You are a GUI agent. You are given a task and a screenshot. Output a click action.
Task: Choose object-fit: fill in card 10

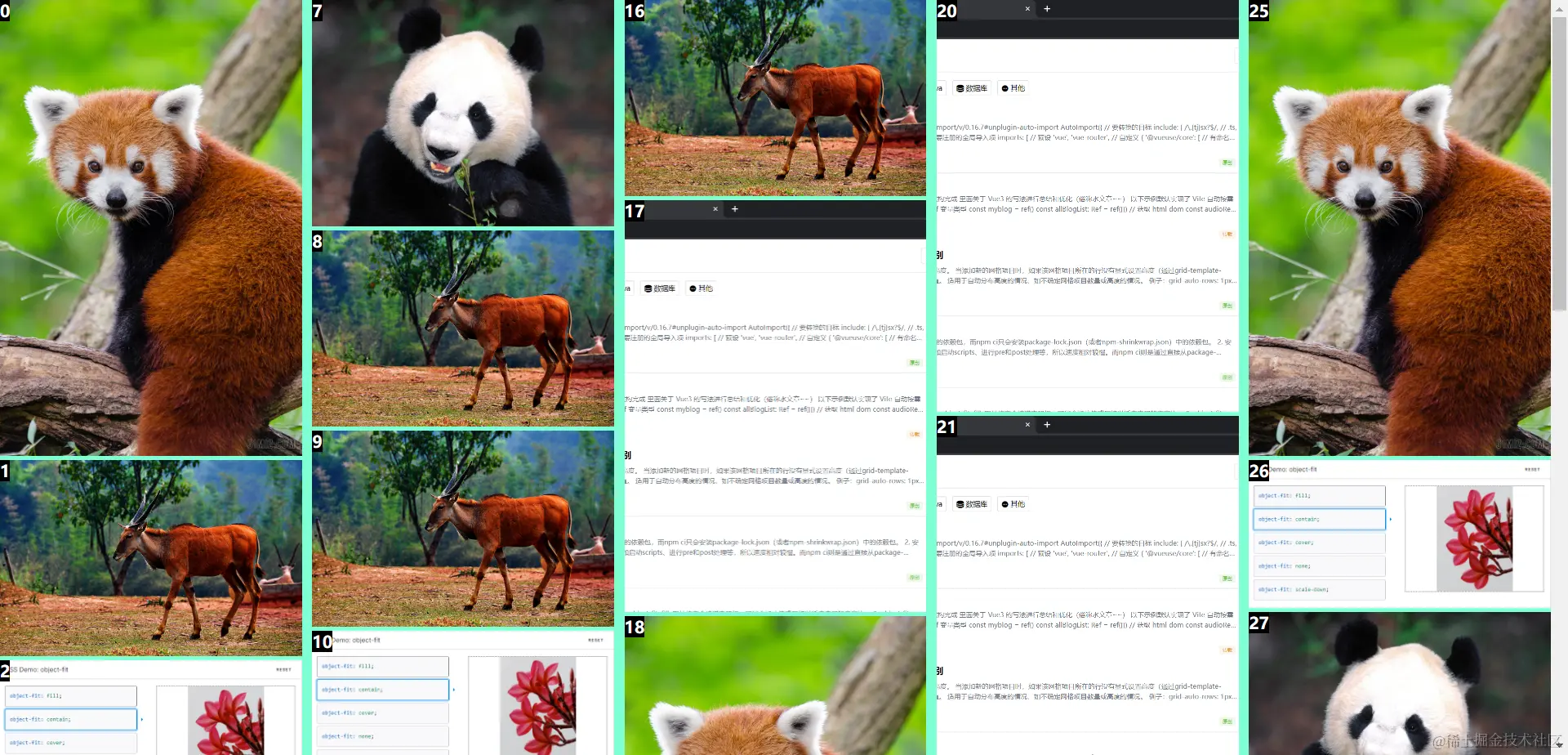[382, 667]
